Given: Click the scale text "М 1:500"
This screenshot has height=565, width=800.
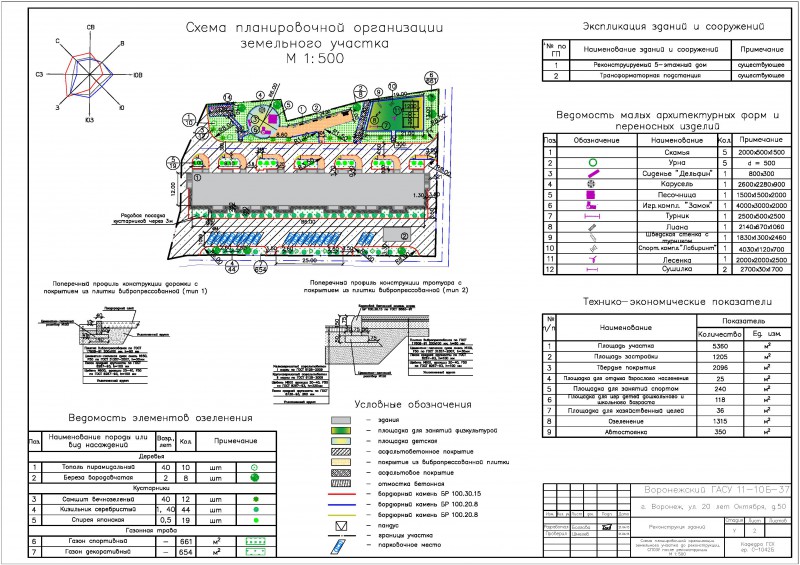Looking at the screenshot, I should pos(315,59).
